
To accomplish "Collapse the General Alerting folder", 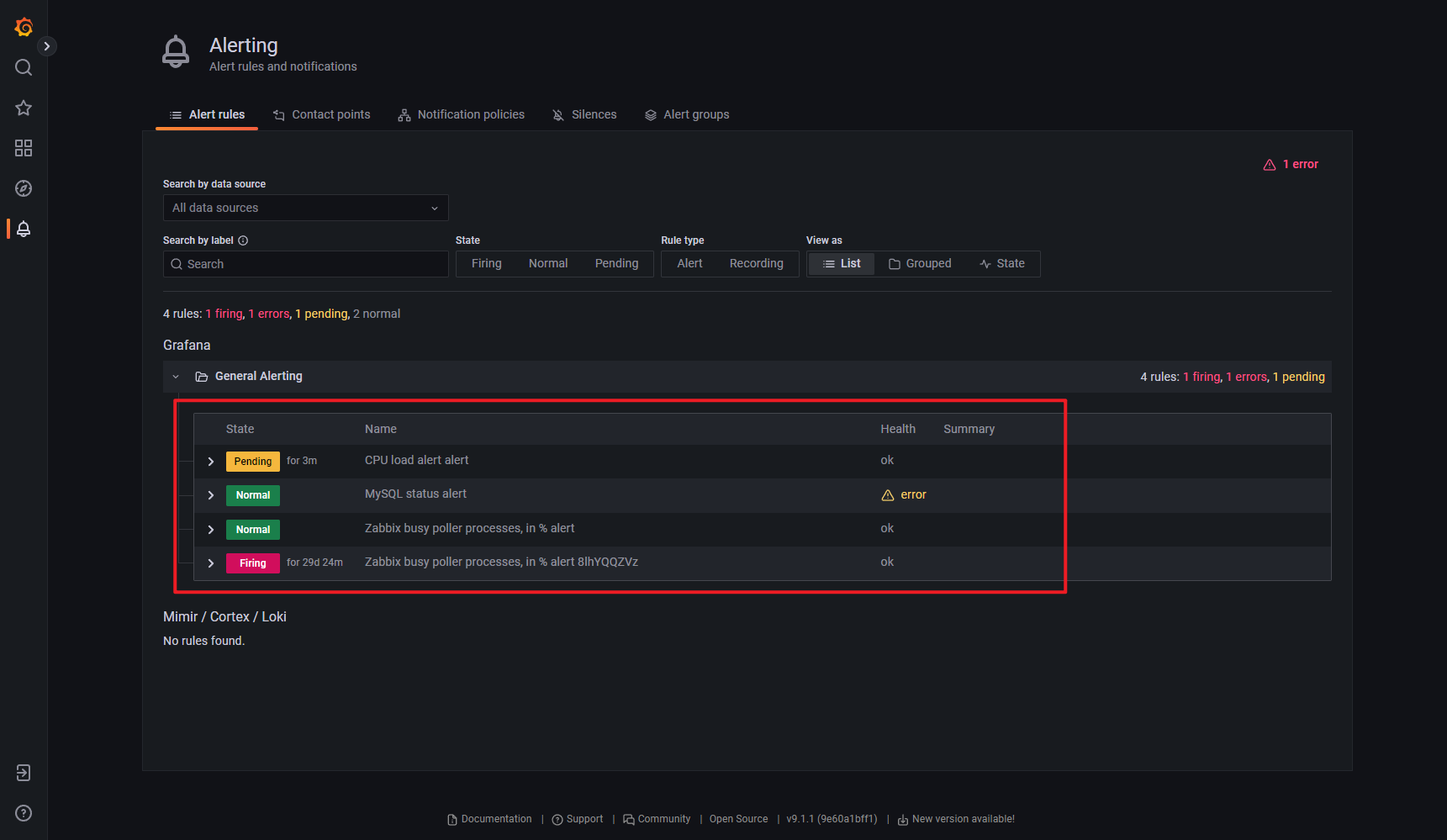I will [x=177, y=377].
